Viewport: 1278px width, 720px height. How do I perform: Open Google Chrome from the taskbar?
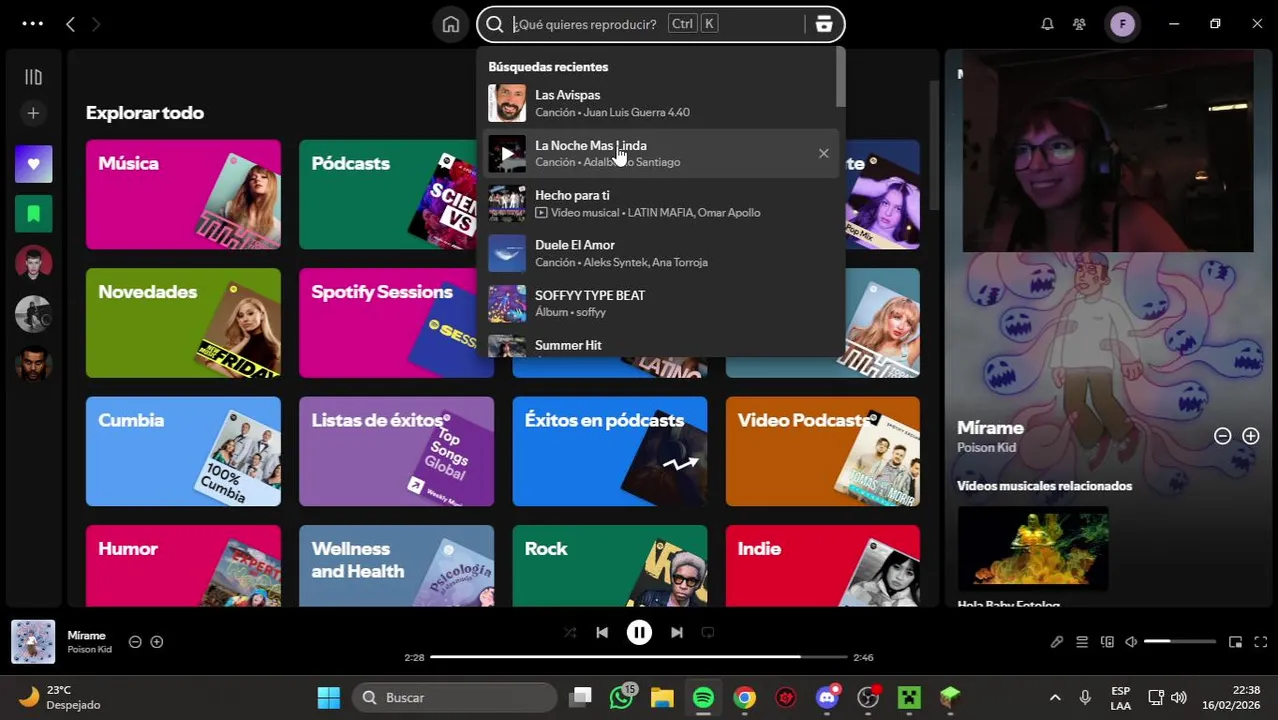tap(745, 697)
